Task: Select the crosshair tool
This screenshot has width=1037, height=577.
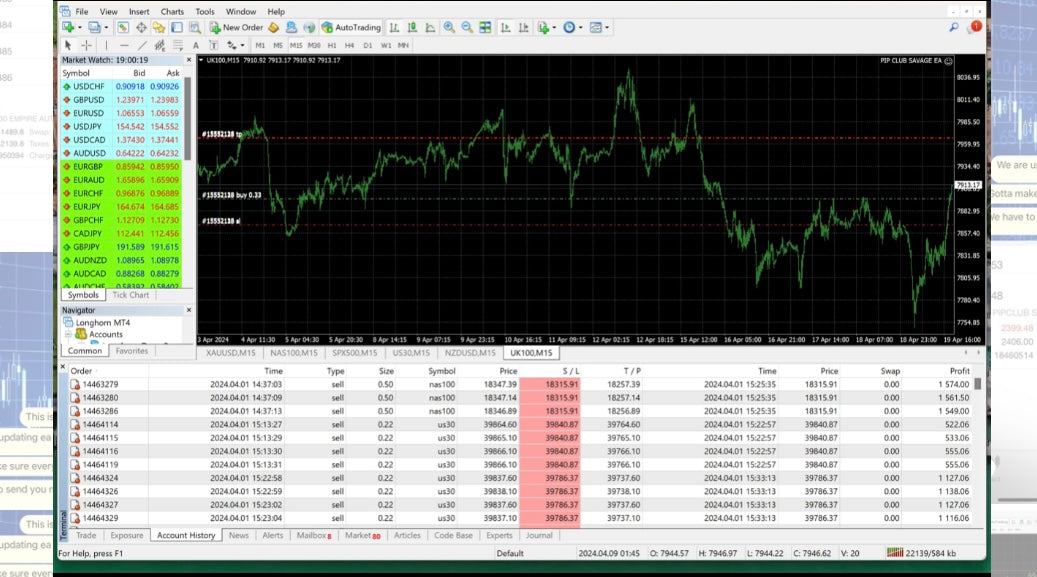Action: pos(87,45)
